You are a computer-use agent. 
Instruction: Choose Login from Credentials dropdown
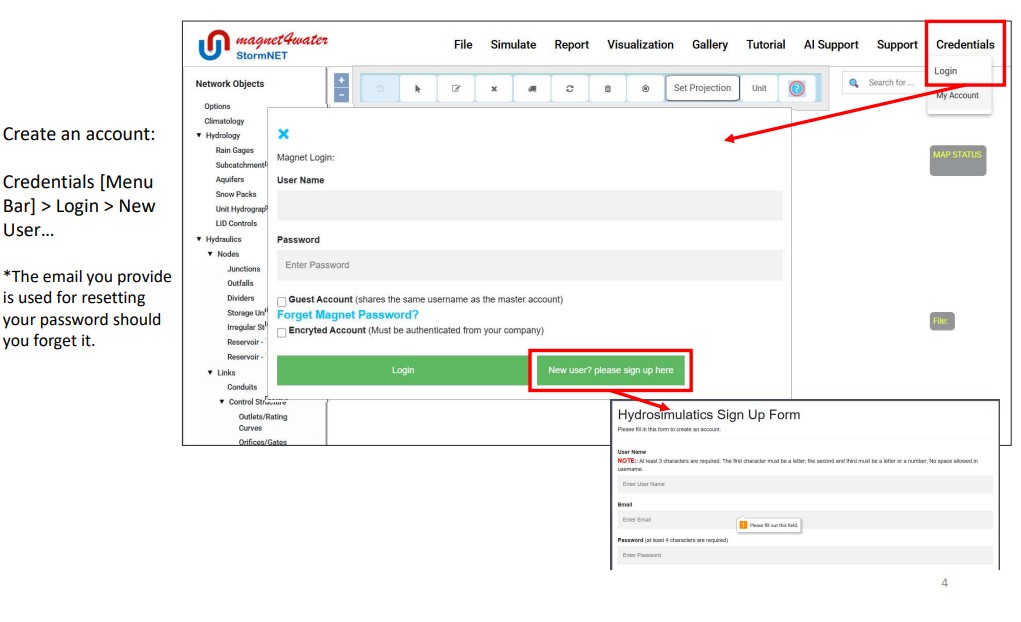945,71
